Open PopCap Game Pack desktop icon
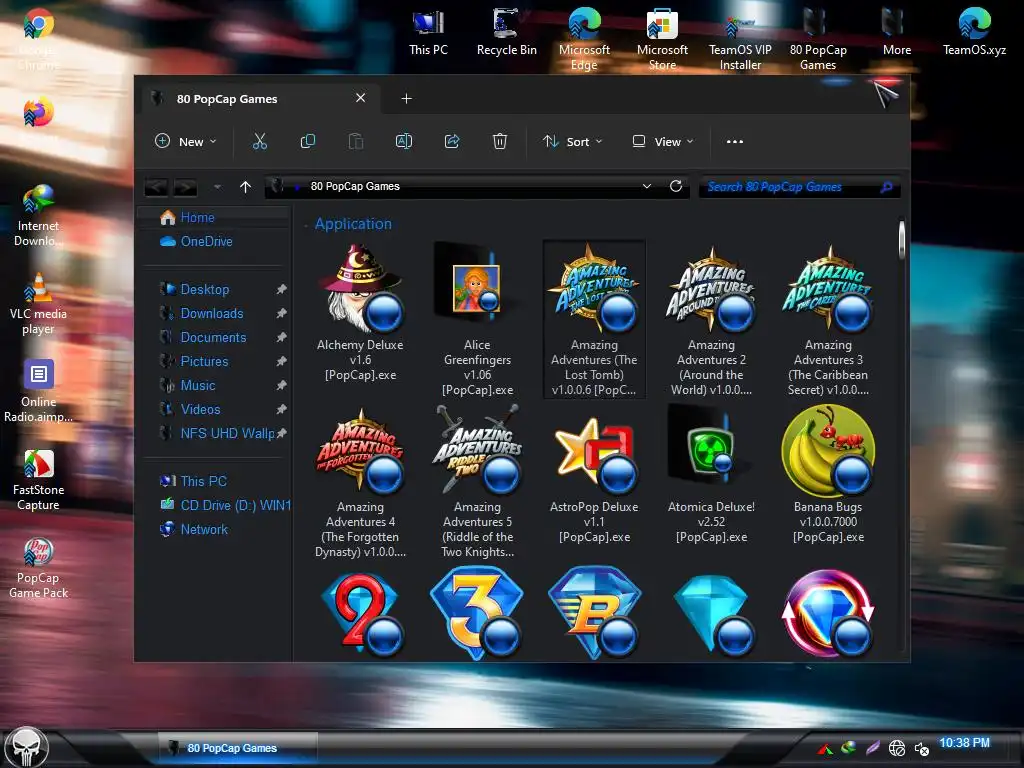The height and width of the screenshot is (768, 1024). (38, 568)
